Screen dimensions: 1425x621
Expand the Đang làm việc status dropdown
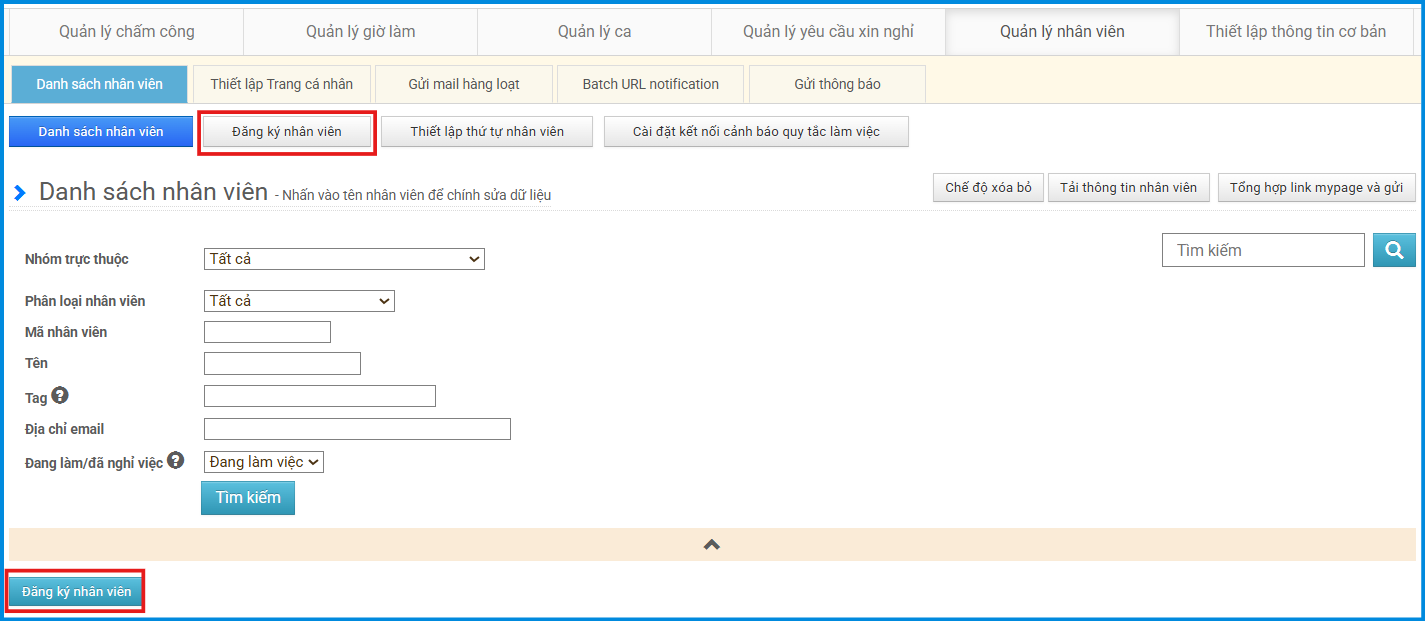(264, 462)
